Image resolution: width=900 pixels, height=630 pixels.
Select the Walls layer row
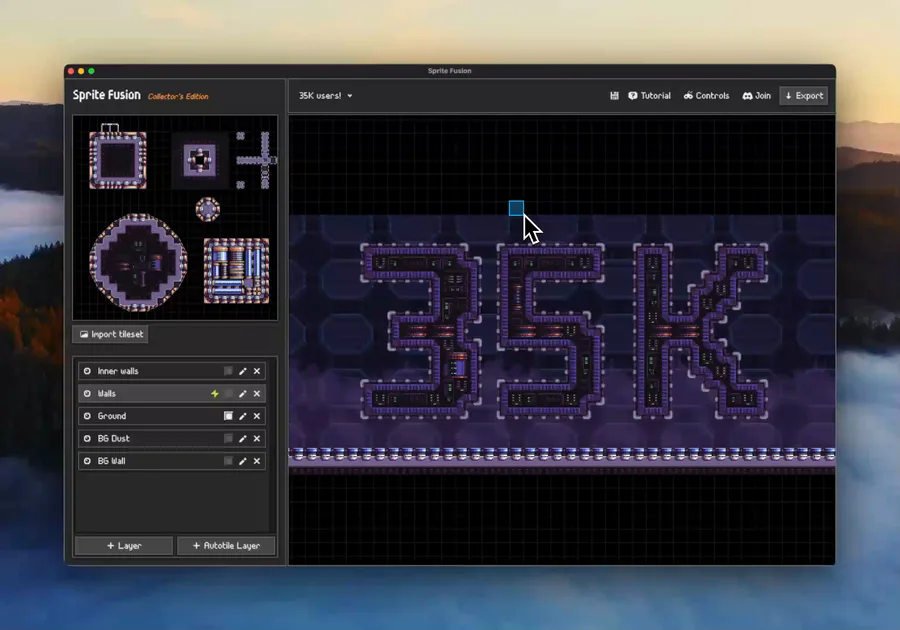pos(172,394)
